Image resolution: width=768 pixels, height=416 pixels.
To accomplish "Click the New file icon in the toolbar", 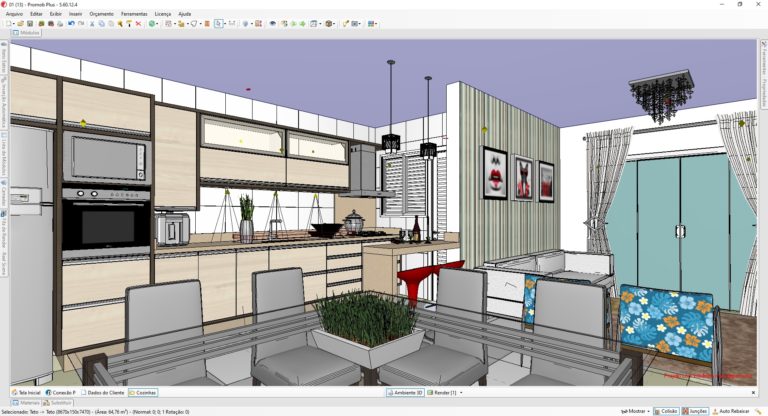I will coord(6,23).
